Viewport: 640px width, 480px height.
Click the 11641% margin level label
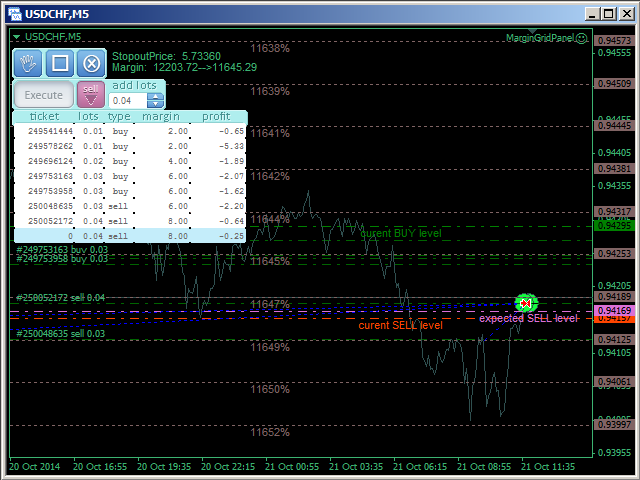click(x=270, y=133)
